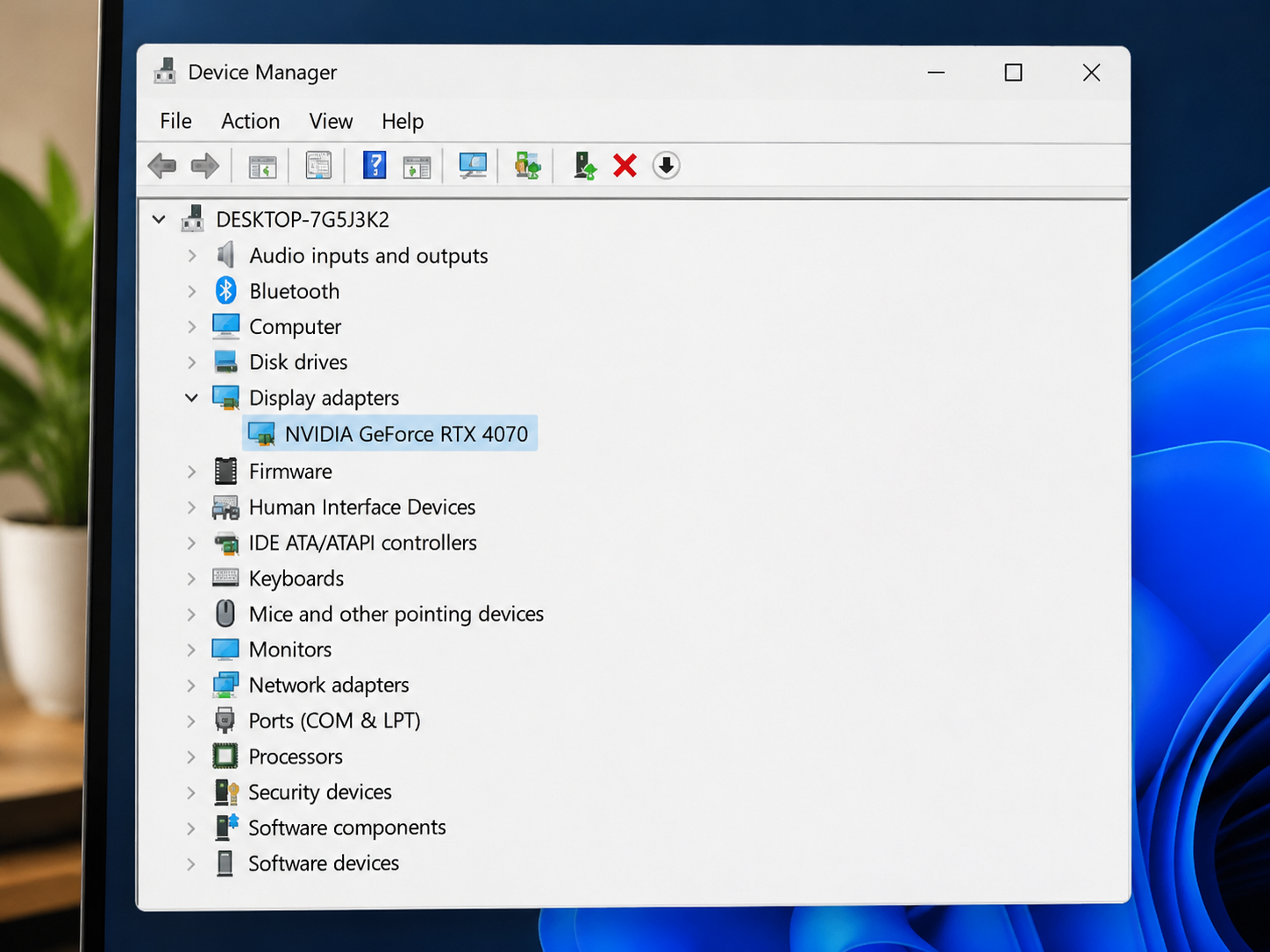The width and height of the screenshot is (1270, 952).
Task: Click the Device Manager title bar icon
Action: [x=165, y=71]
